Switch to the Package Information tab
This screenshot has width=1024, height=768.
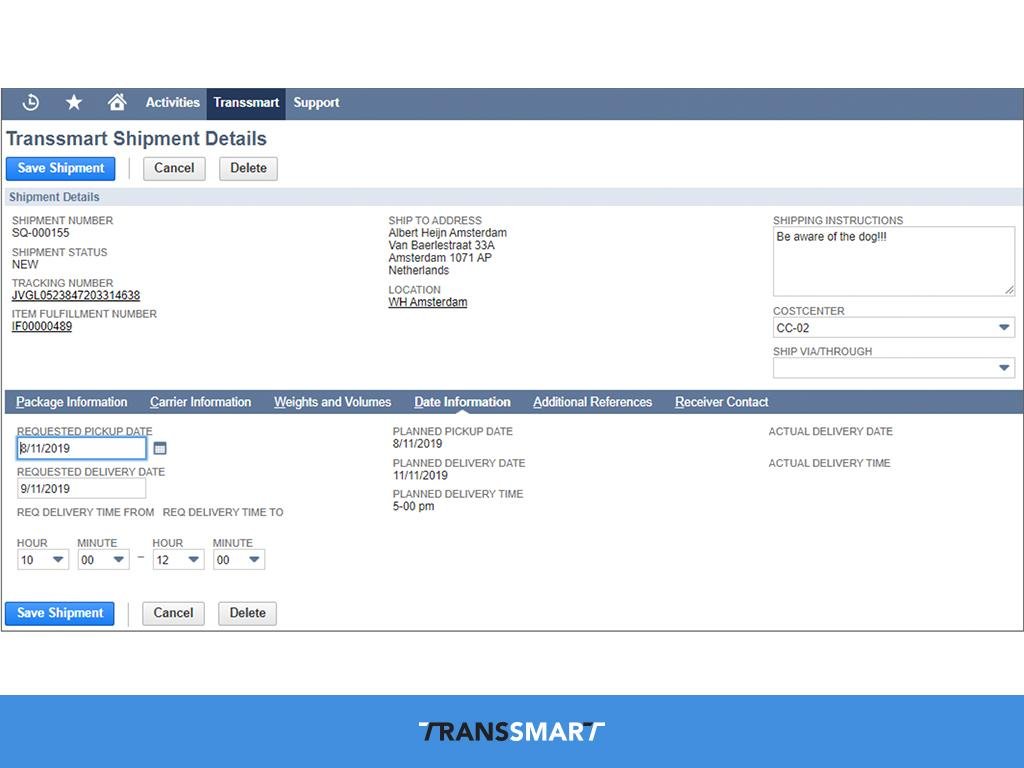click(x=72, y=402)
